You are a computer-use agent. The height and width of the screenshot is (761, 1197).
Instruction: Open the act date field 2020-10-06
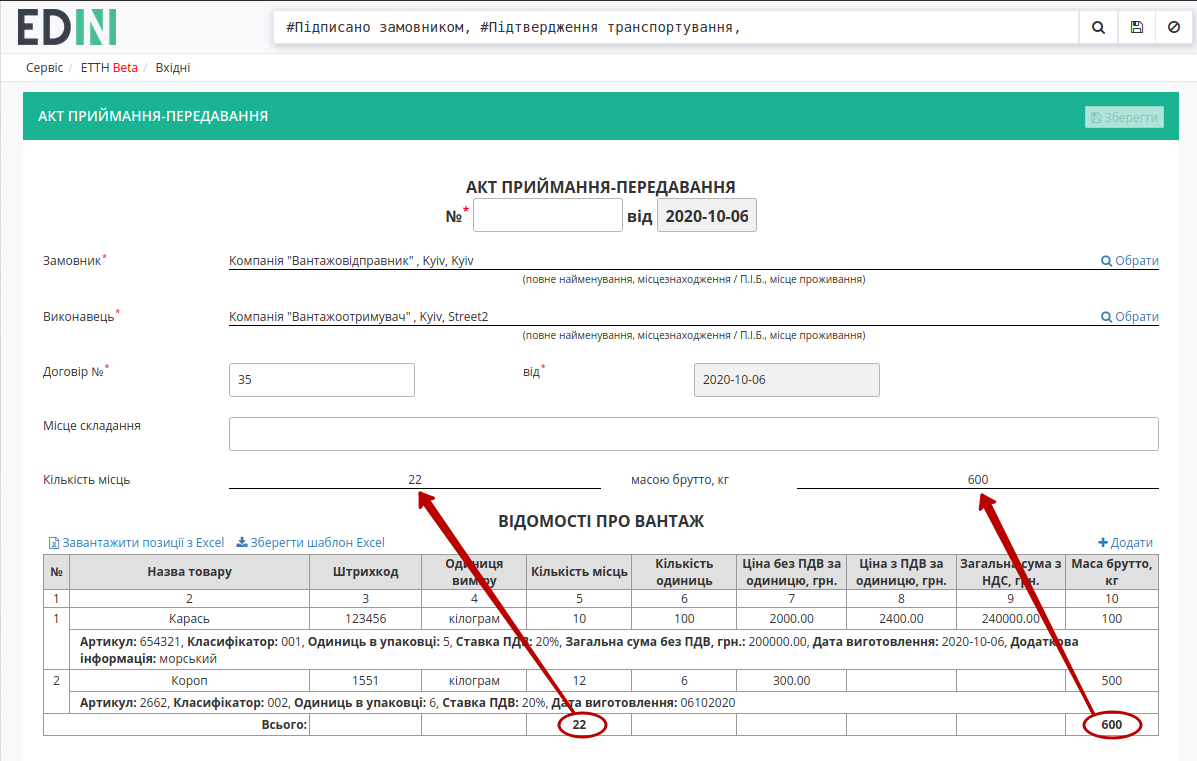coord(706,215)
